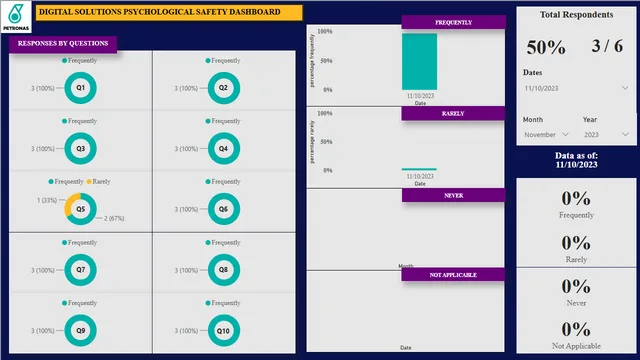
Task: Click the '1 (33%)' label beside Q5
Action: 47,200
